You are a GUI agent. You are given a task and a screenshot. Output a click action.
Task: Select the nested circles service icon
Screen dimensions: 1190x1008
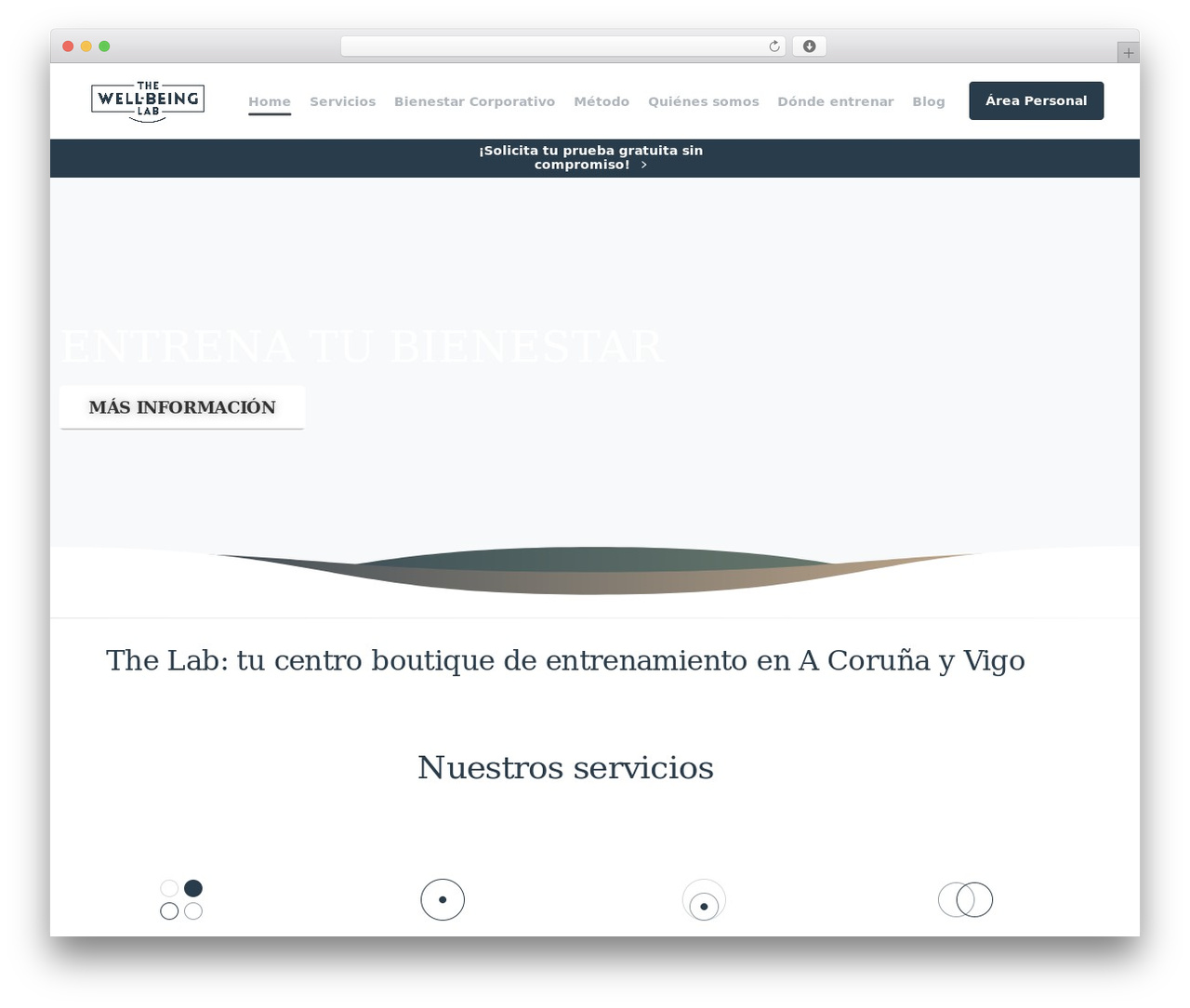tap(704, 899)
